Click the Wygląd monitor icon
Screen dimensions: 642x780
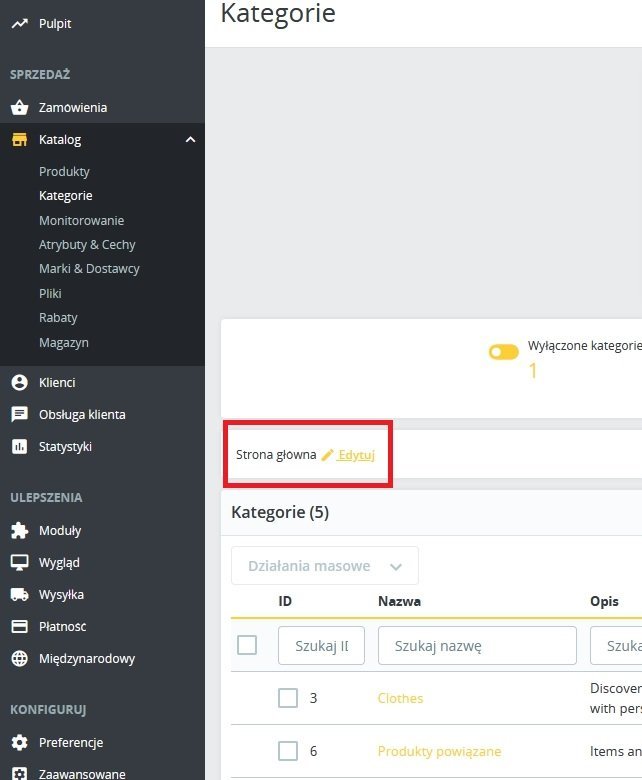point(19,563)
